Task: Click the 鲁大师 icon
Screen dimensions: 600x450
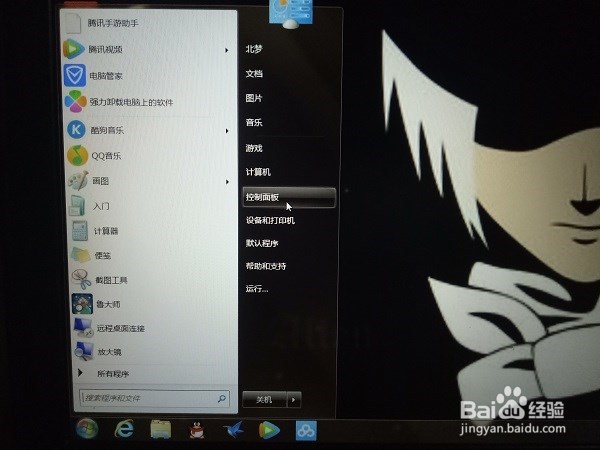Action: [82, 304]
